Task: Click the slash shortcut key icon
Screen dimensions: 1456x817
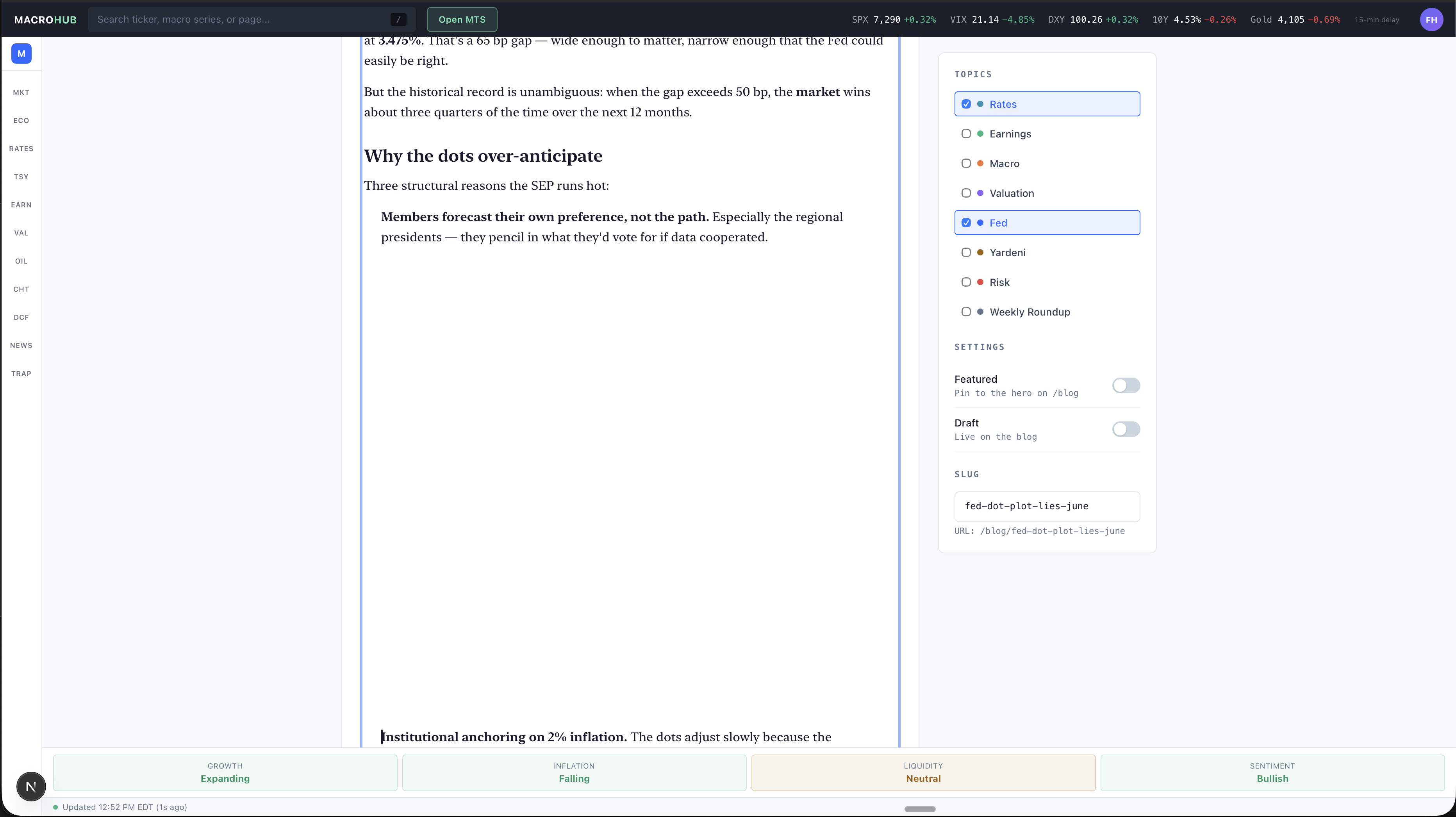Action: pos(398,19)
